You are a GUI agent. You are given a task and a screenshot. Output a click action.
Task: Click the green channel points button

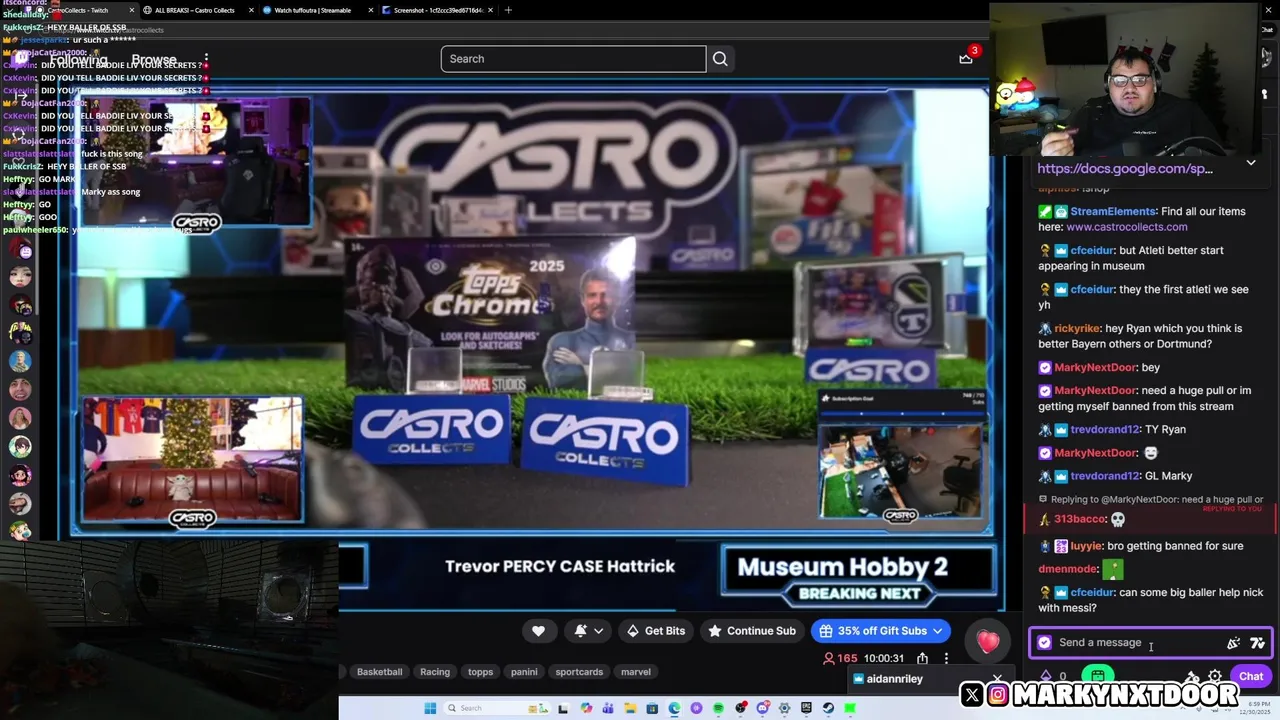tap(1098, 677)
